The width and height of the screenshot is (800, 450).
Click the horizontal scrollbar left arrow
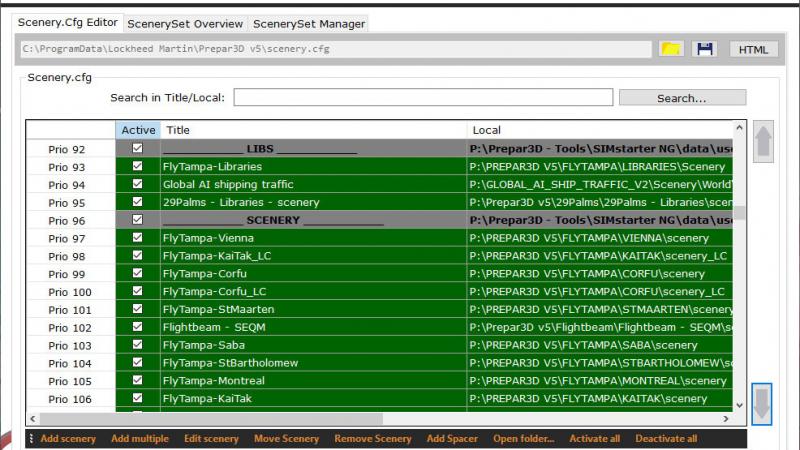(x=33, y=419)
